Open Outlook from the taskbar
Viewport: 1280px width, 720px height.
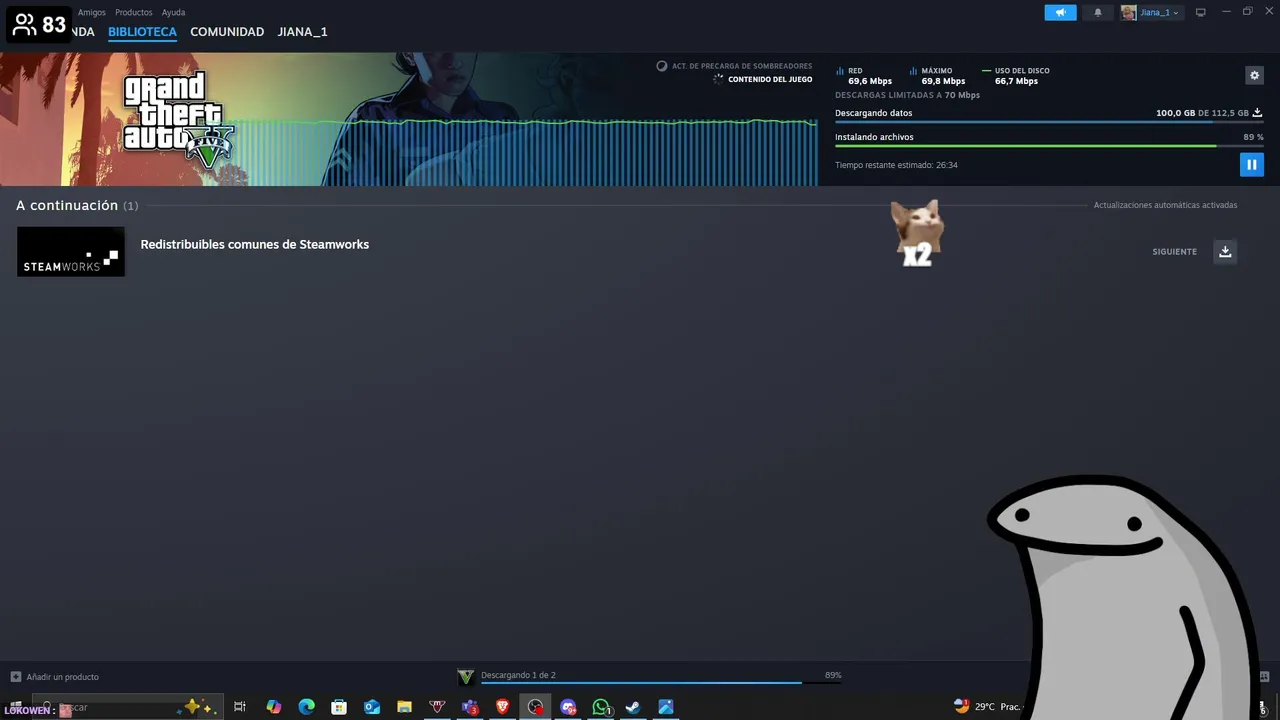pos(372,707)
